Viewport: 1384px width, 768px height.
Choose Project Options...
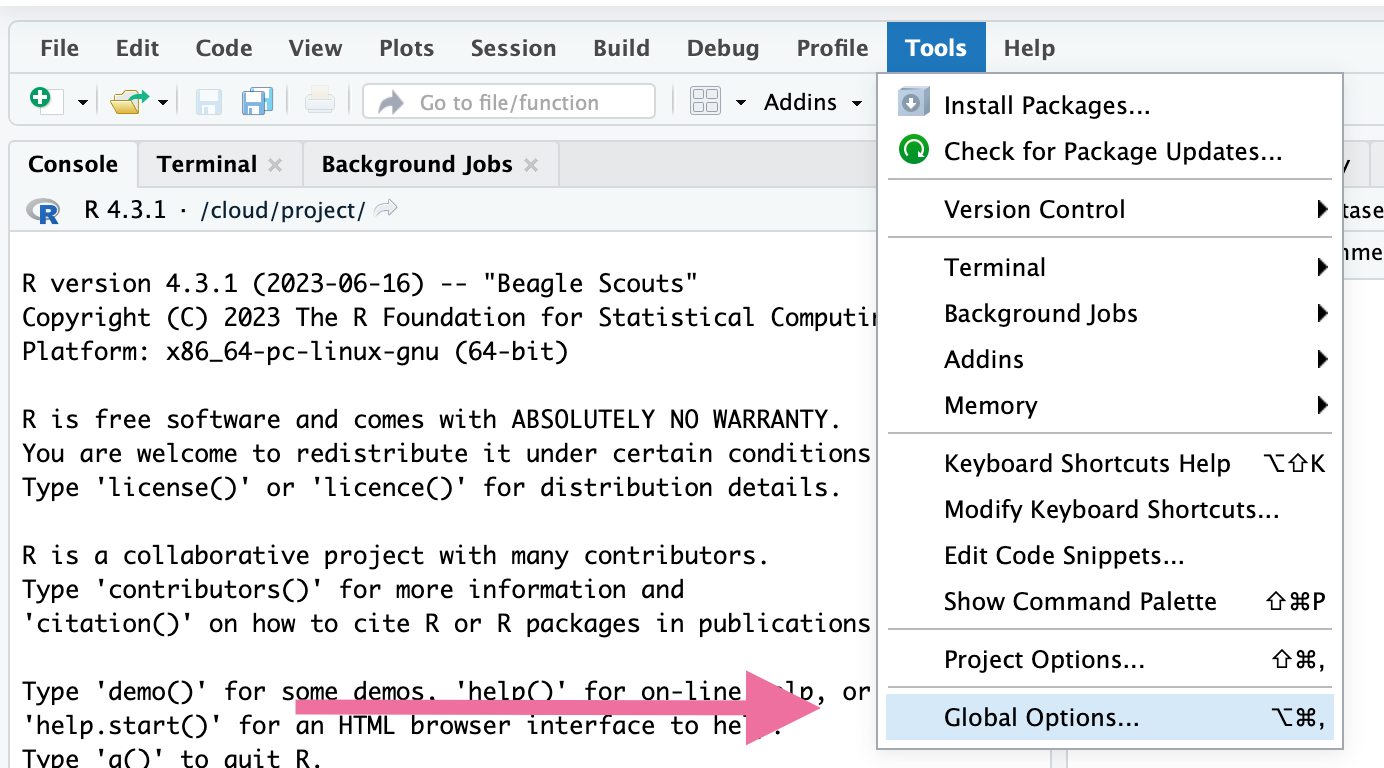pyautogui.click(x=1110, y=659)
